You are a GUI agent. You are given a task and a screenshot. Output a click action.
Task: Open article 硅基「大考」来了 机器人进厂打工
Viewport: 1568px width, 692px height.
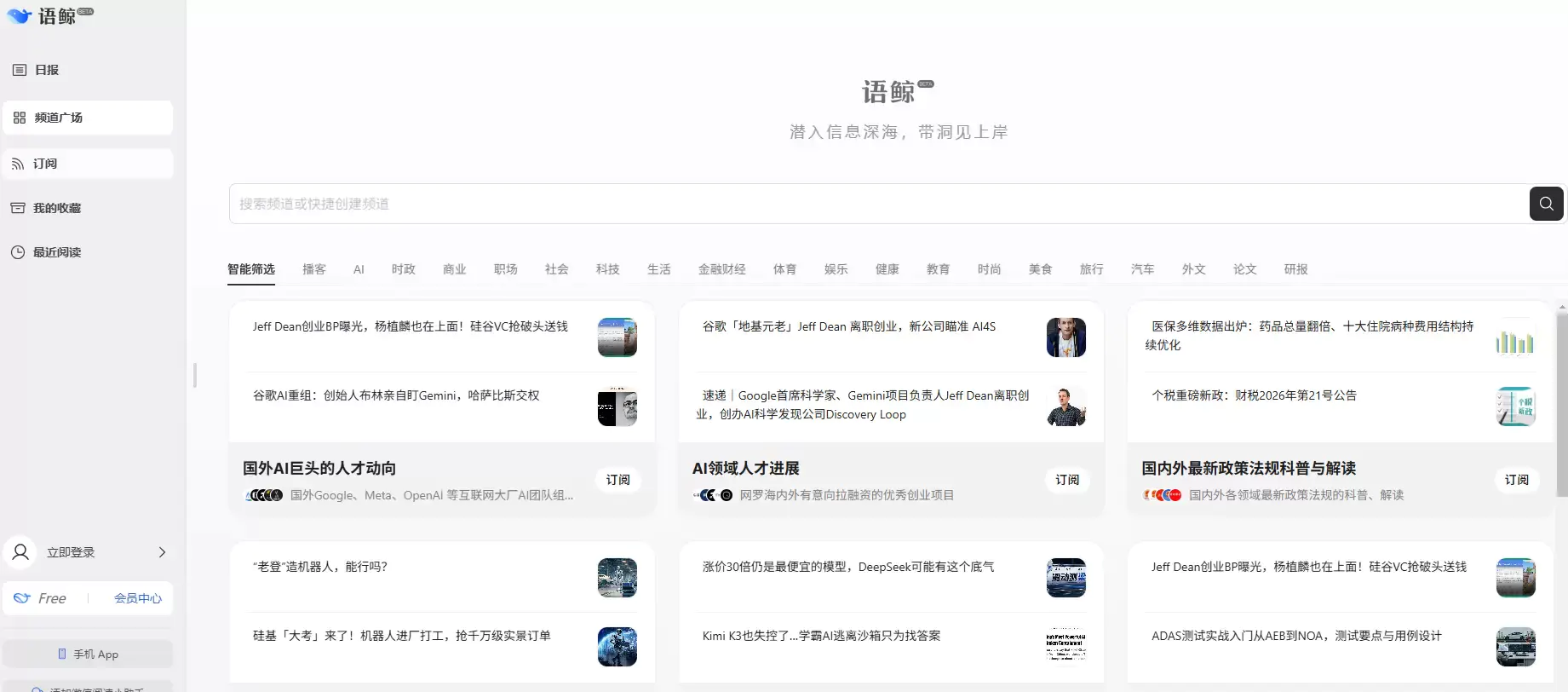(x=402, y=636)
